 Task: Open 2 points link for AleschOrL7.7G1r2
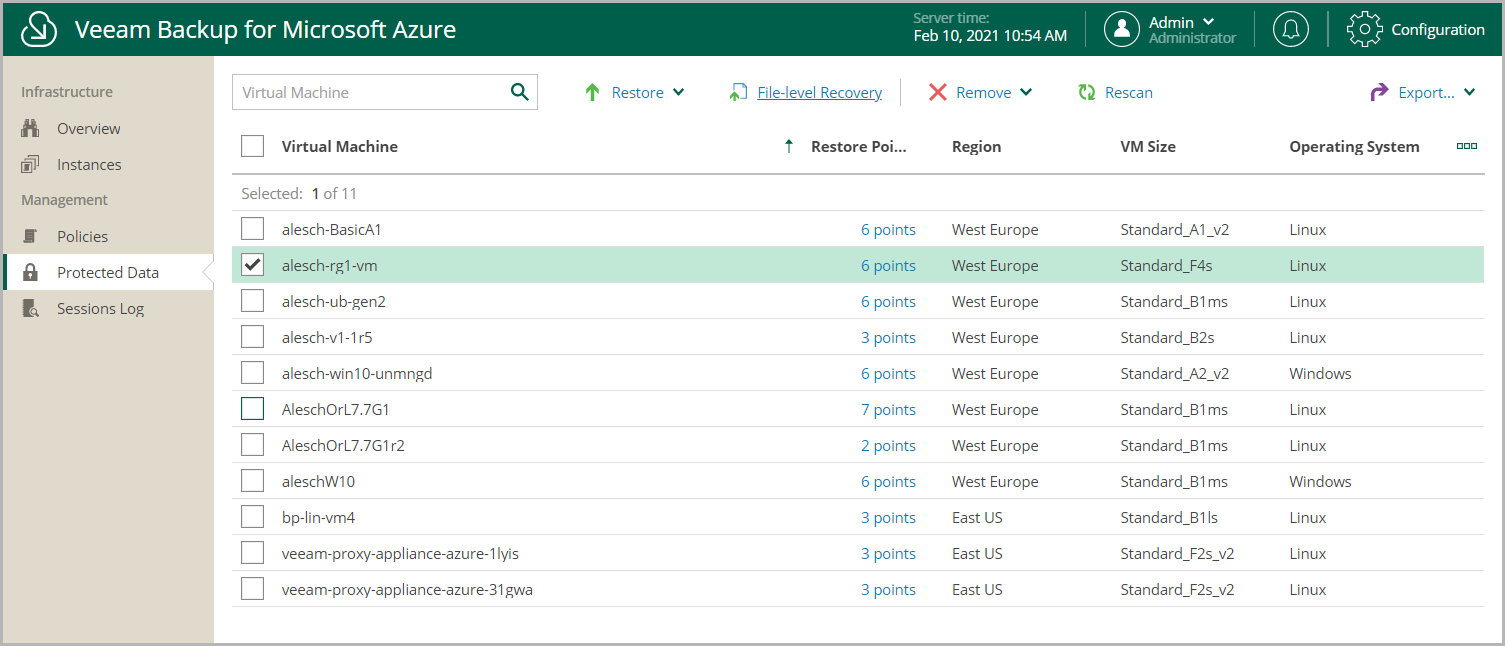pos(888,445)
